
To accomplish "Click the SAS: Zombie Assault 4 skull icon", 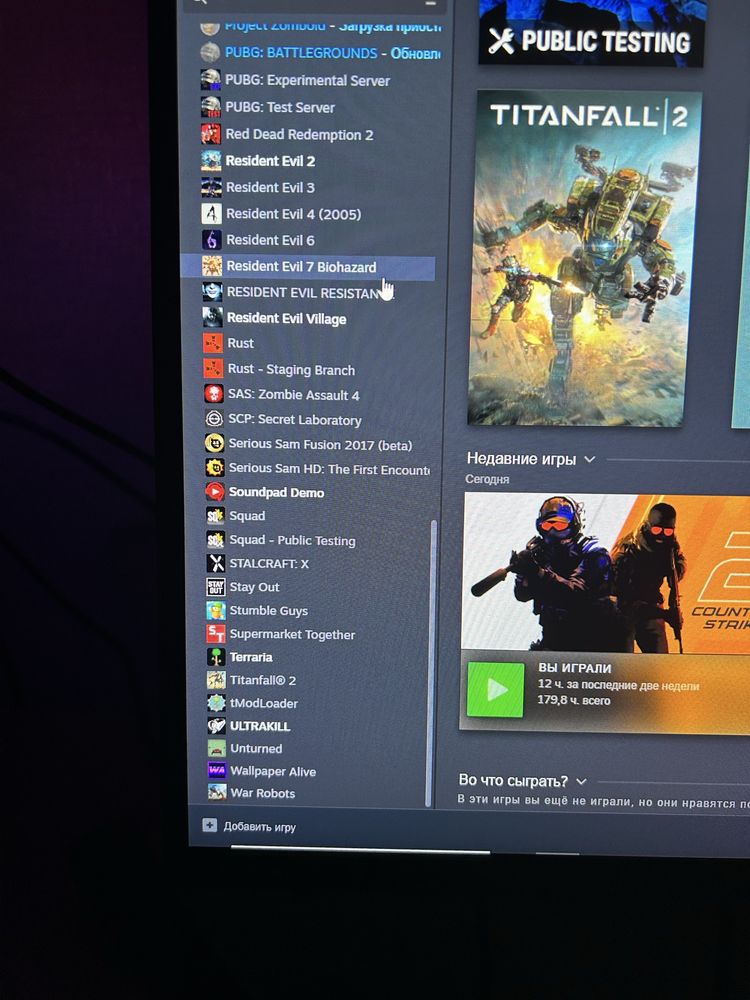I will pos(214,394).
